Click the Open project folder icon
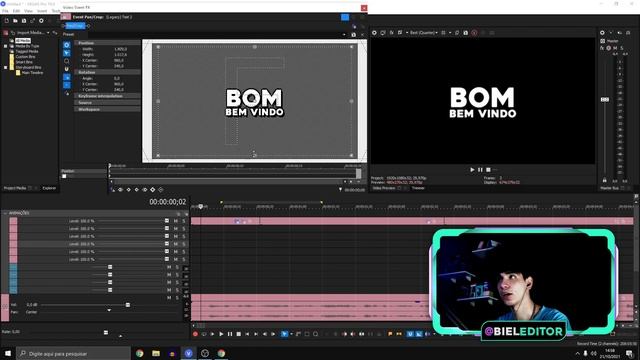 15,21
